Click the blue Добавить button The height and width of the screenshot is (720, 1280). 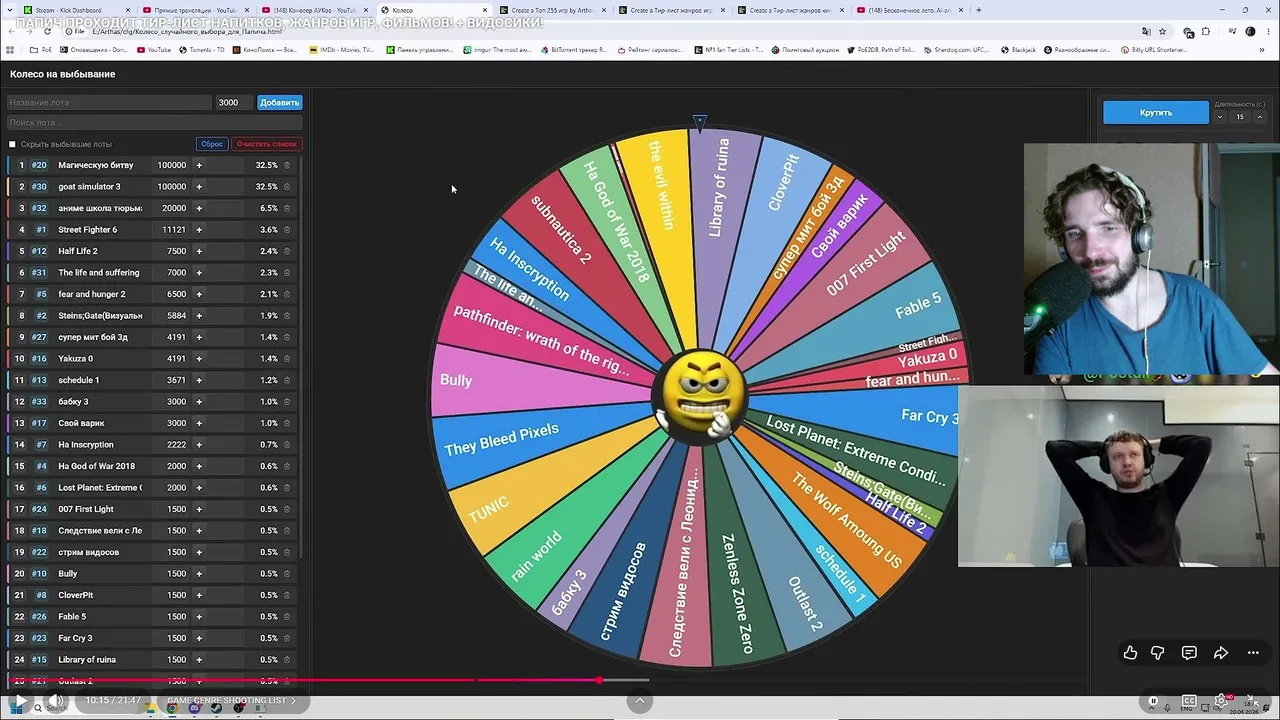(x=279, y=102)
